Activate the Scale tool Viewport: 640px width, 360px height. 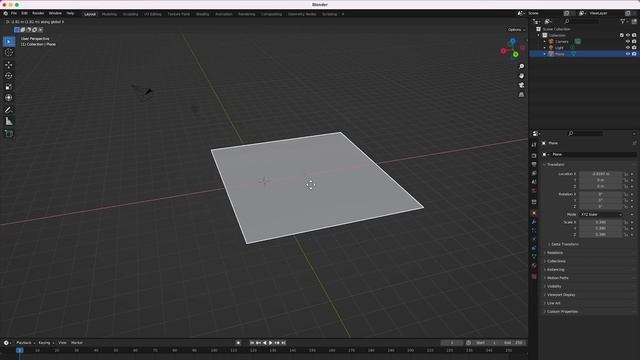(x=9, y=87)
